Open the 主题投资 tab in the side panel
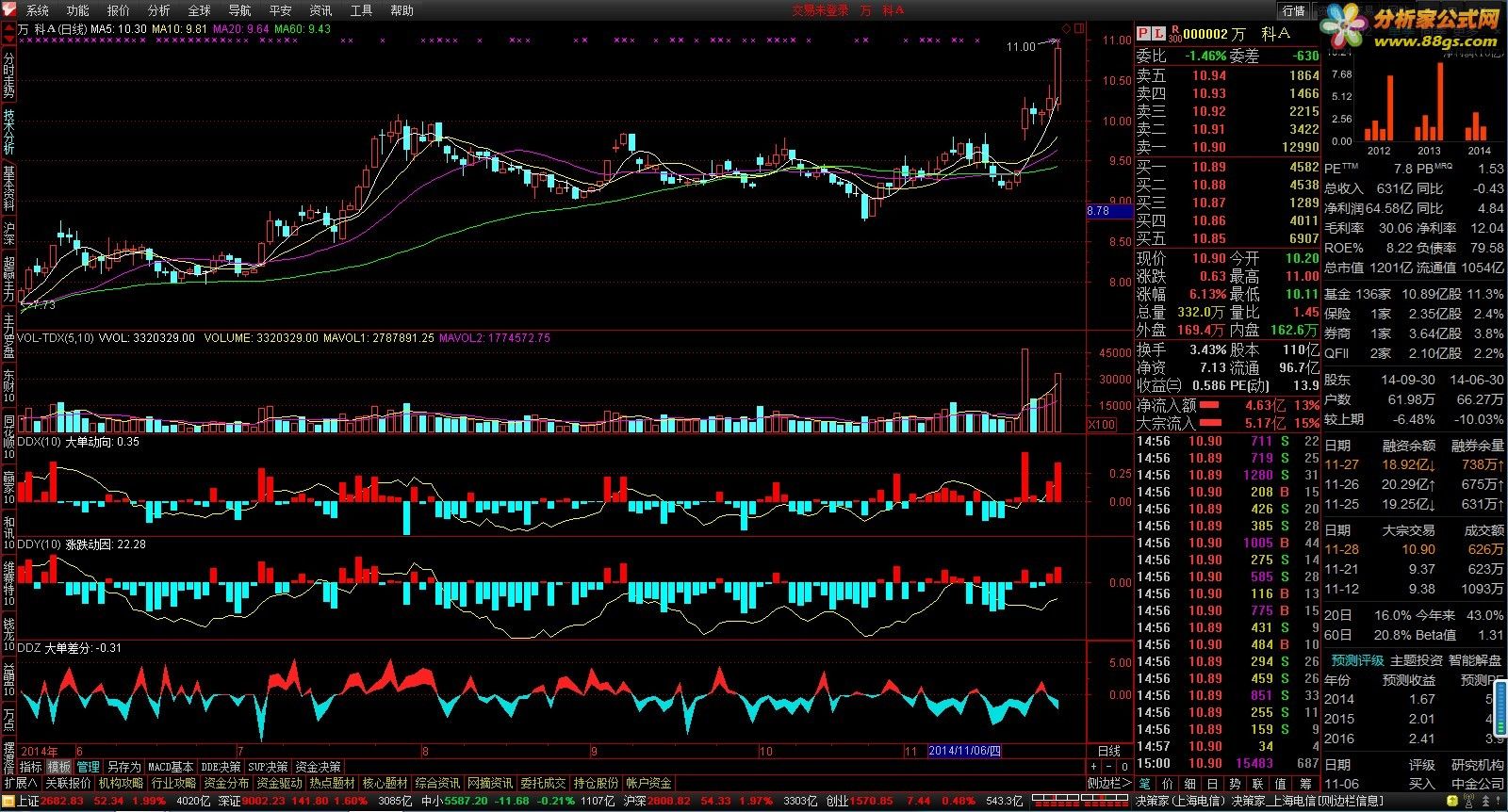This screenshot has height=812, width=1508. tap(1417, 660)
